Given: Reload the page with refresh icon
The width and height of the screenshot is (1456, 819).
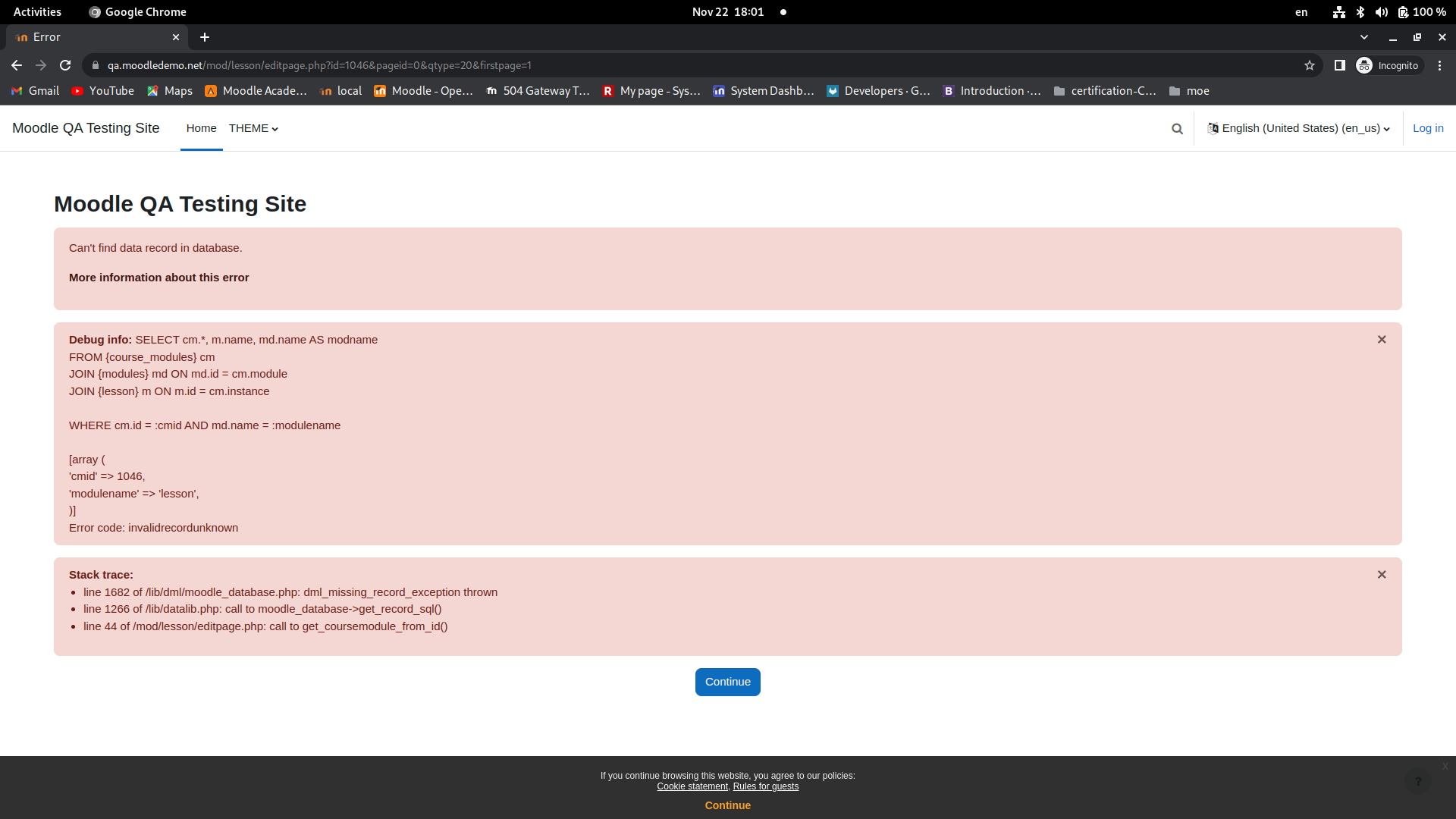Looking at the screenshot, I should pyautogui.click(x=65, y=65).
